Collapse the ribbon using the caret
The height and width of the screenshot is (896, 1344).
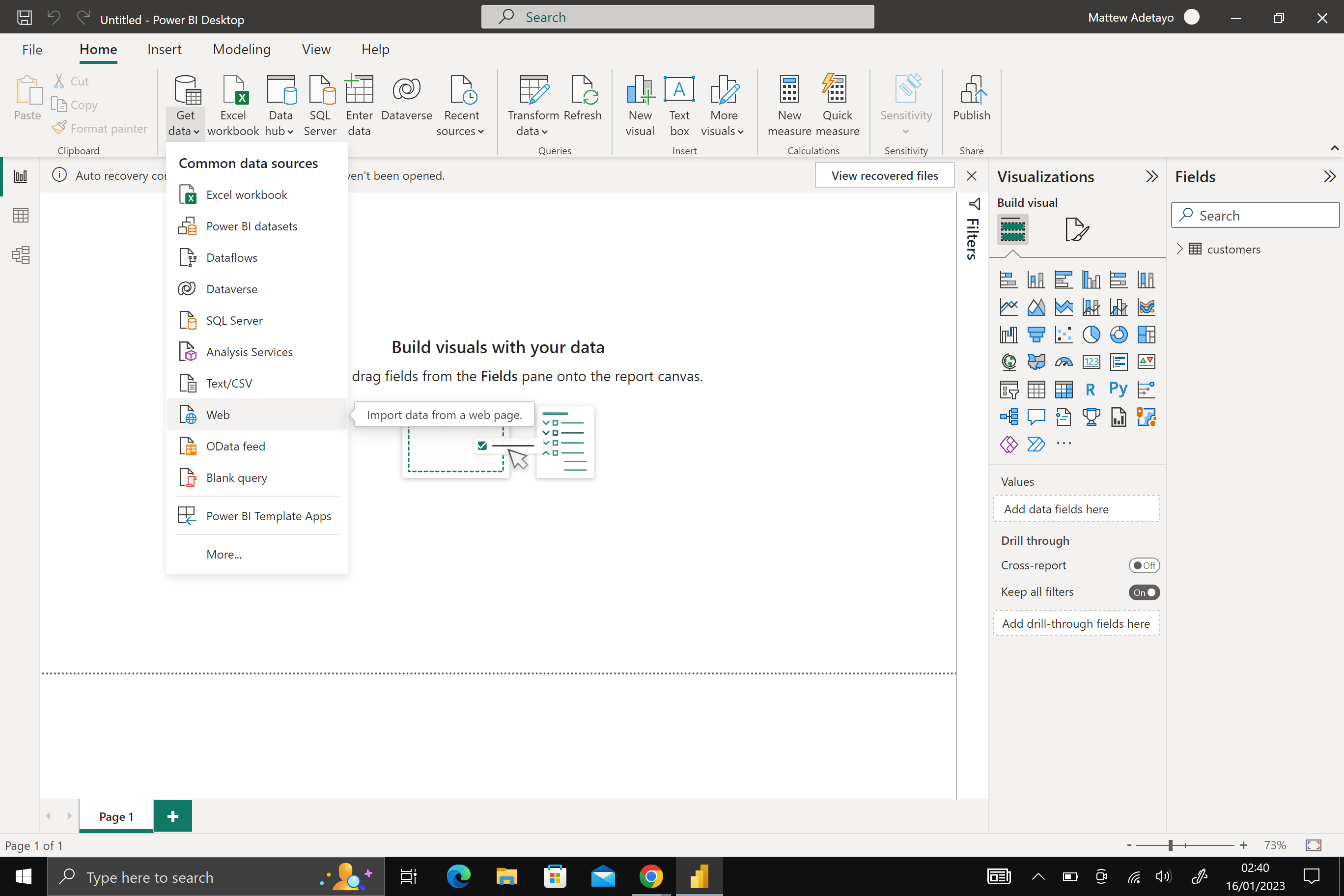[1334, 148]
